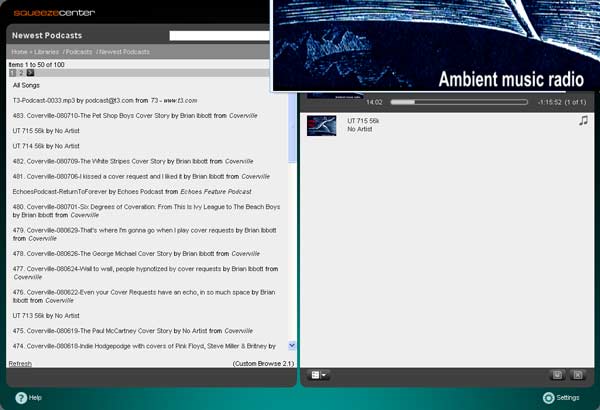The height and width of the screenshot is (410, 600).
Task: Click the scroll down arrow on podcast list
Action: [292, 345]
